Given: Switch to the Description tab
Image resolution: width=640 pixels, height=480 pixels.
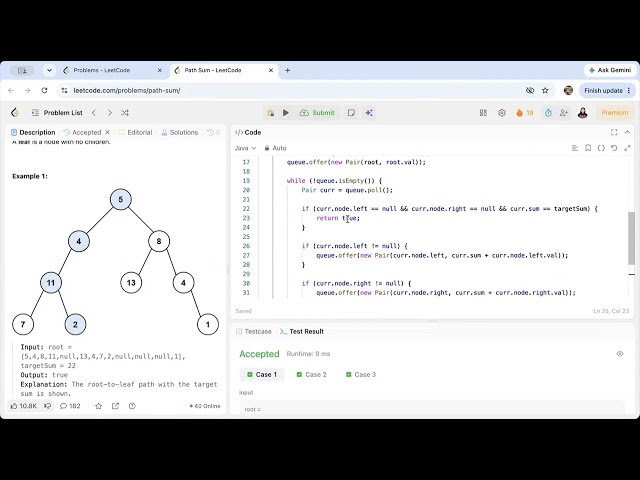Looking at the screenshot, I should point(33,132).
